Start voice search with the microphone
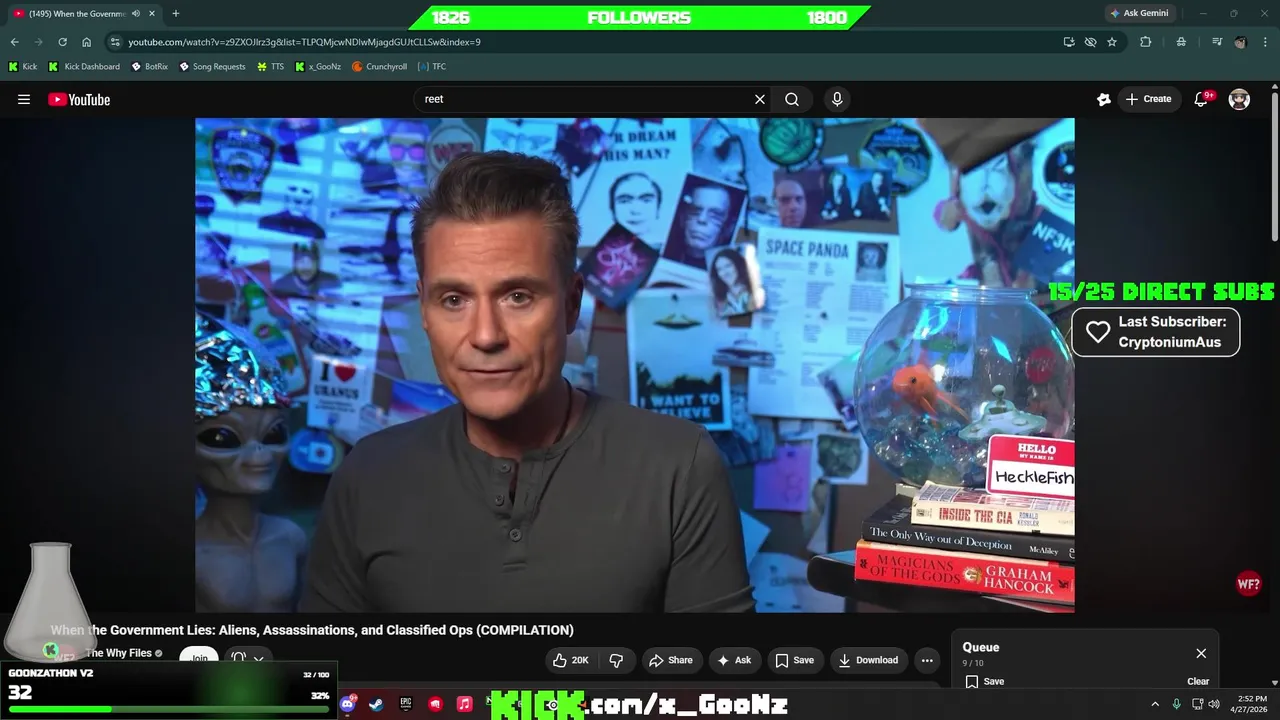This screenshot has height=720, width=1280. click(837, 99)
